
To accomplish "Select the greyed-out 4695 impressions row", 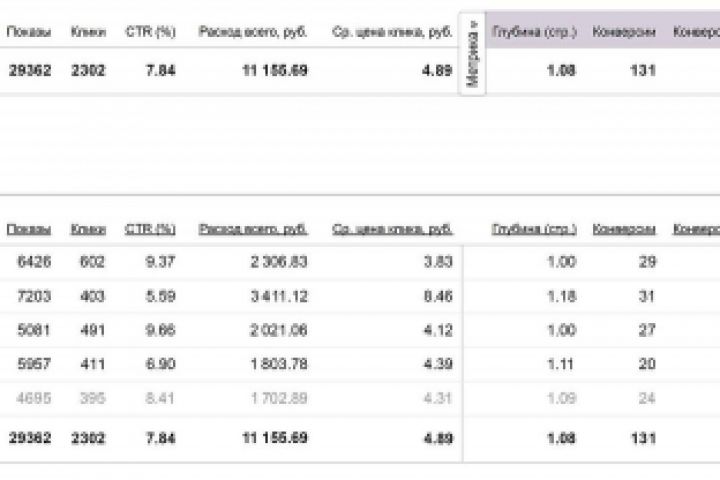I will pos(33,396).
